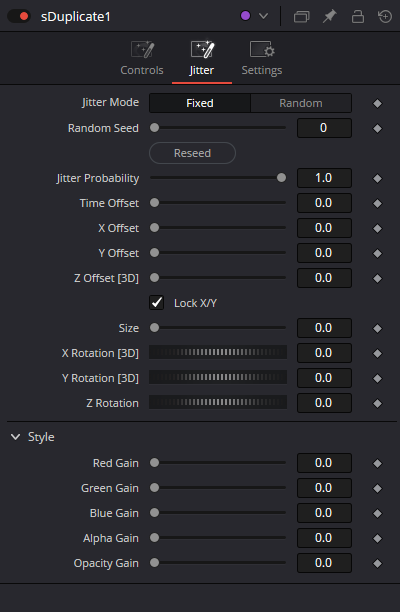
Task: Click the Jitter Probability value field
Action: click(324, 178)
